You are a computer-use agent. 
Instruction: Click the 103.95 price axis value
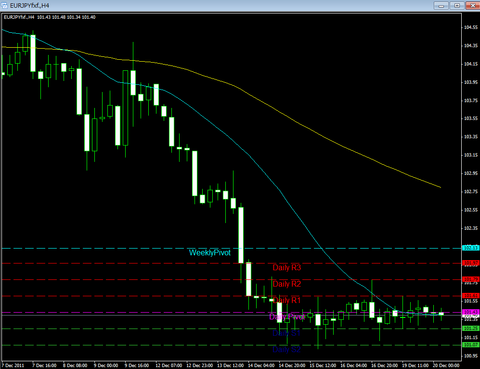(x=471, y=82)
